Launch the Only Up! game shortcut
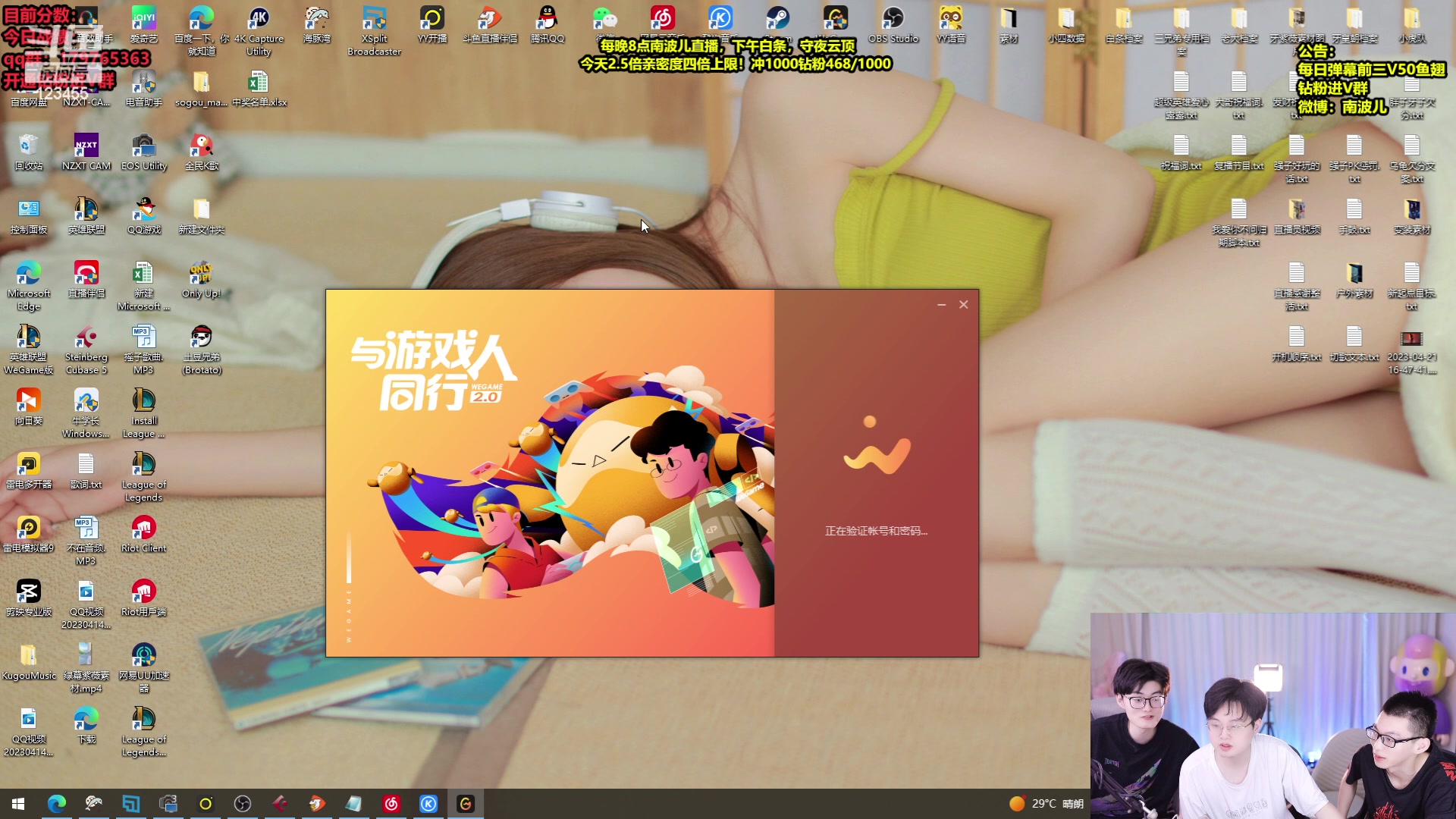This screenshot has width=1456, height=819. (201, 279)
